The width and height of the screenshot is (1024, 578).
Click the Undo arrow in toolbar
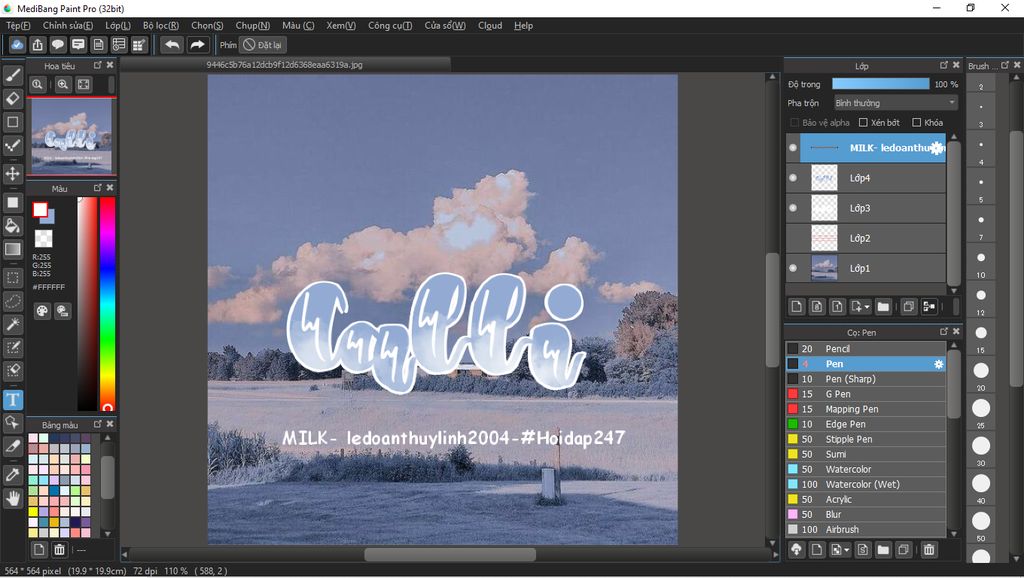172,45
